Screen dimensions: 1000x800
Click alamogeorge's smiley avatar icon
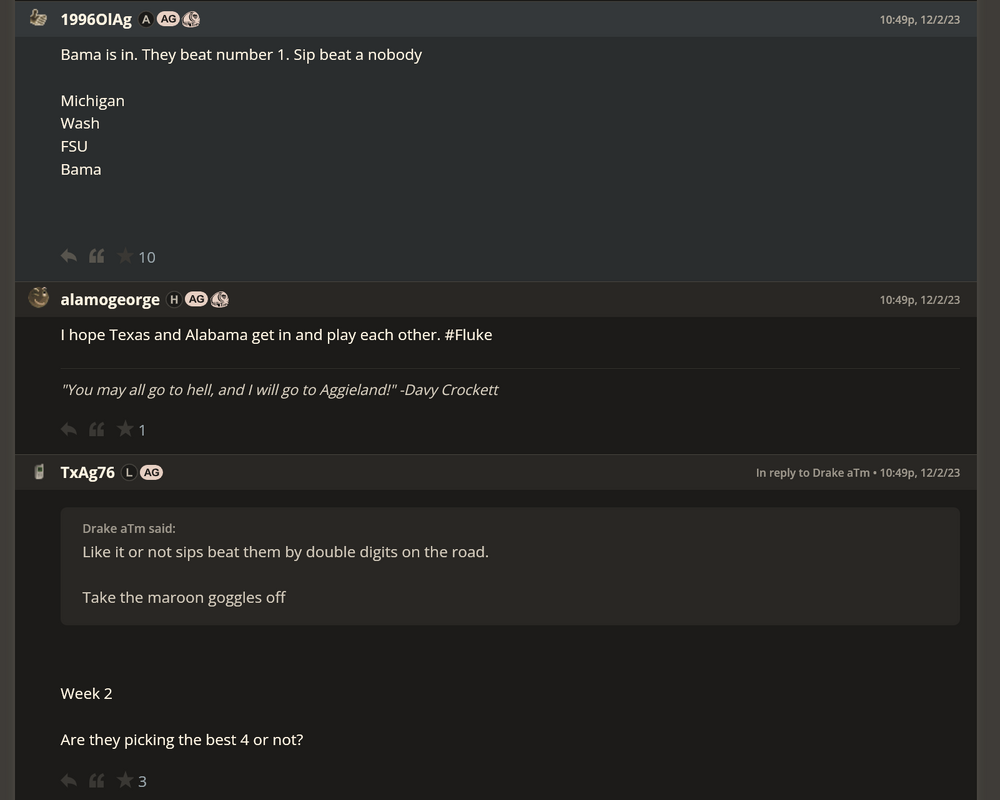(39, 298)
